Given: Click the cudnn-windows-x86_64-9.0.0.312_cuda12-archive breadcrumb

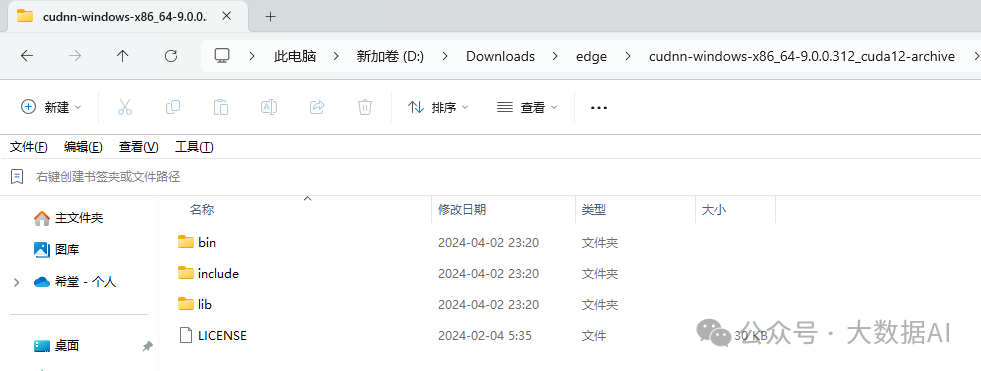Looking at the screenshot, I should pyautogui.click(x=802, y=56).
